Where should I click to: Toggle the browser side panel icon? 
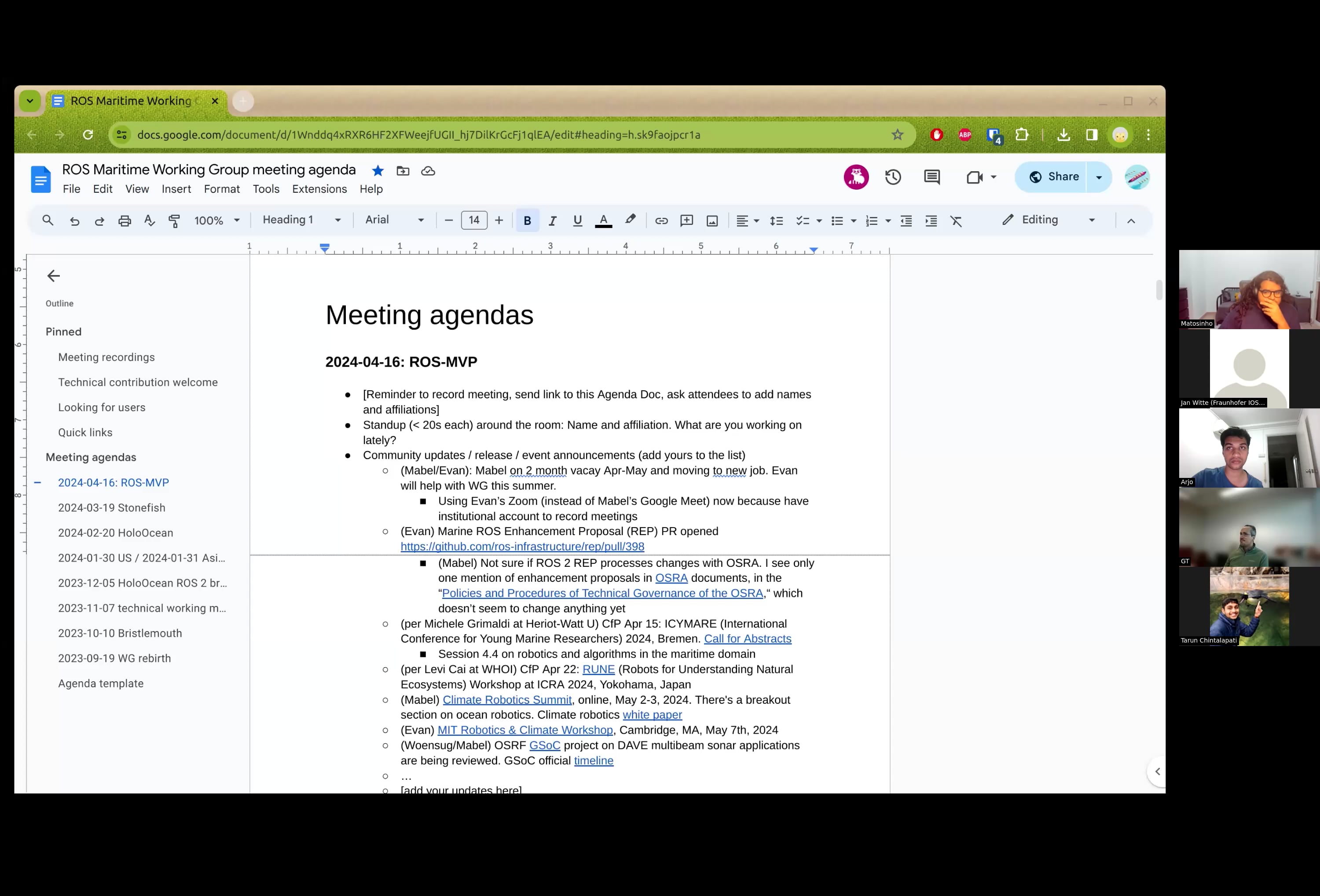point(1092,135)
